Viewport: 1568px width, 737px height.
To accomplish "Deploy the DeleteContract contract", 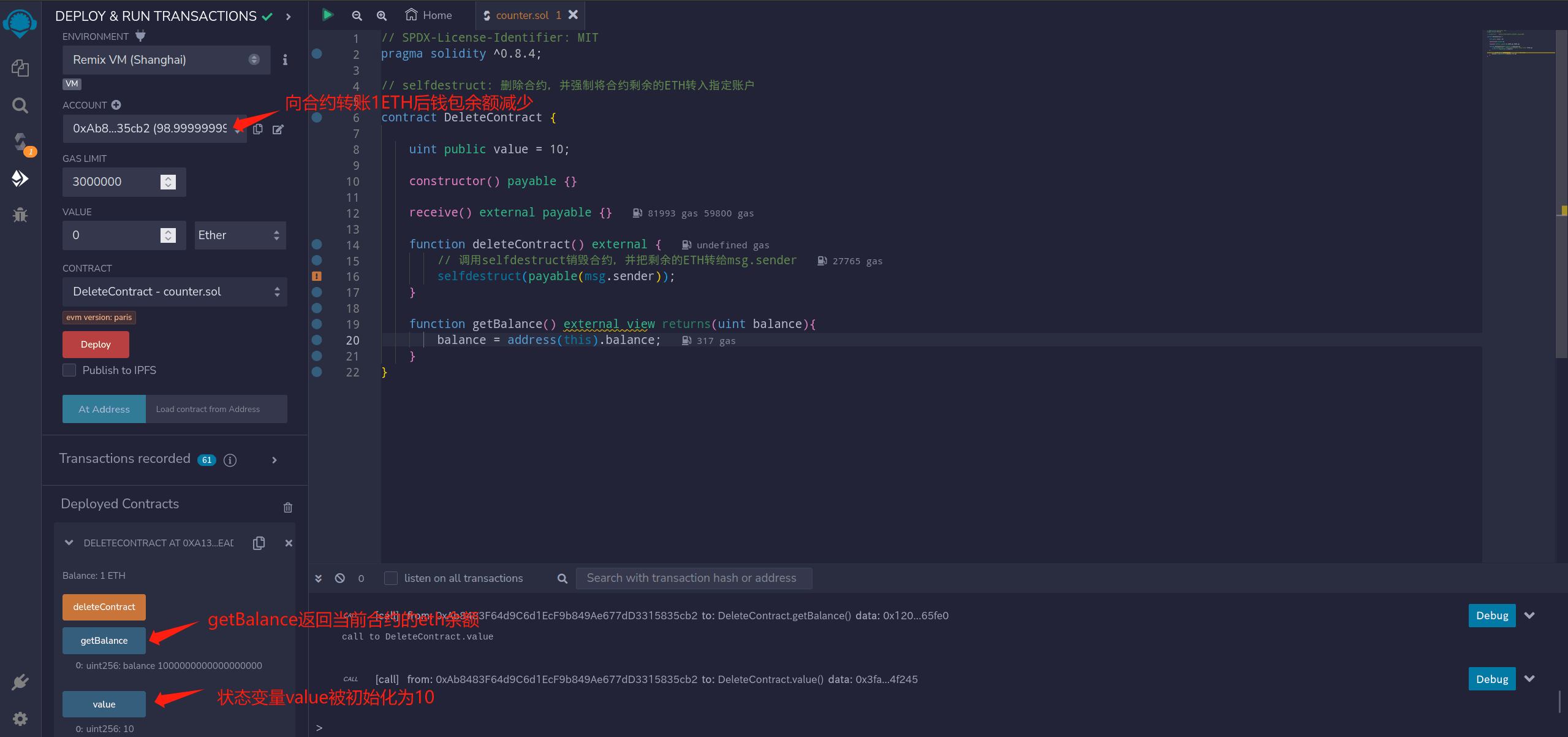I will click(x=95, y=344).
